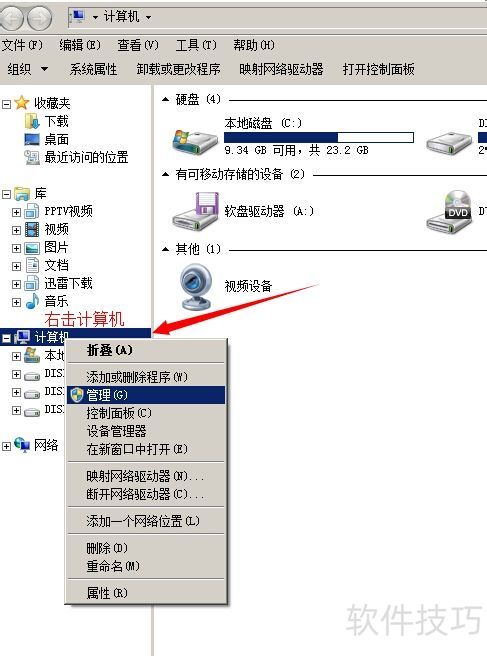This screenshot has width=487, height=656.
Task: Collapse the 收藏夹 tree node
Action: coord(6,104)
